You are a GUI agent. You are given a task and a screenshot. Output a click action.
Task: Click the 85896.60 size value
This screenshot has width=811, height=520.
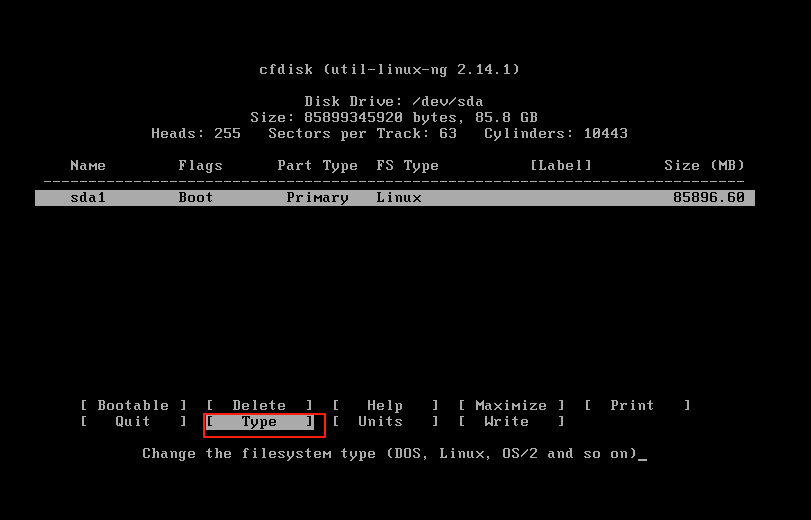(x=709, y=198)
